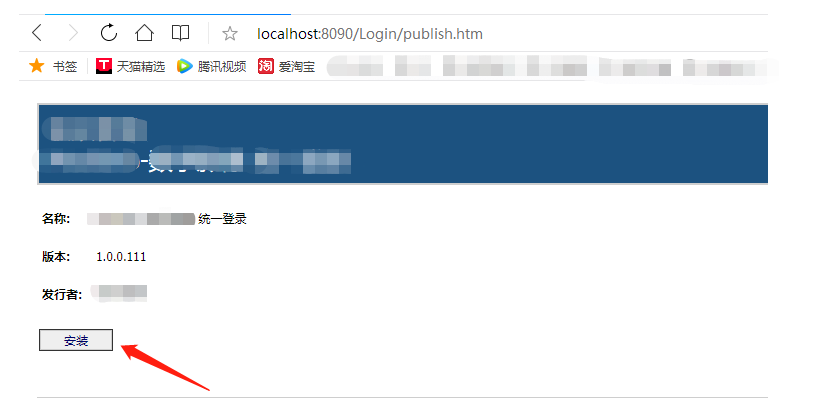Click the 发行者 publisher label
816x403 pixels.
pos(62,294)
